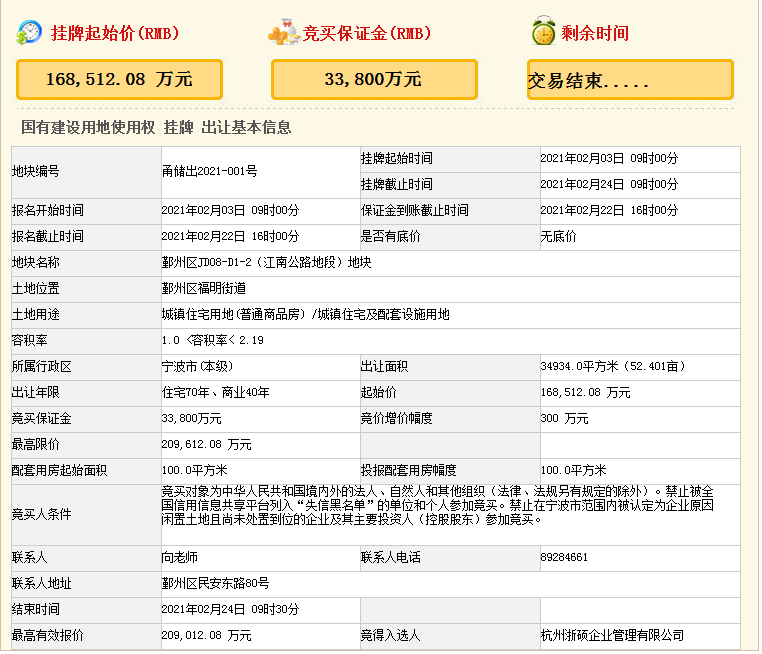Click the 保证金到账截止时间 label

click(415, 210)
